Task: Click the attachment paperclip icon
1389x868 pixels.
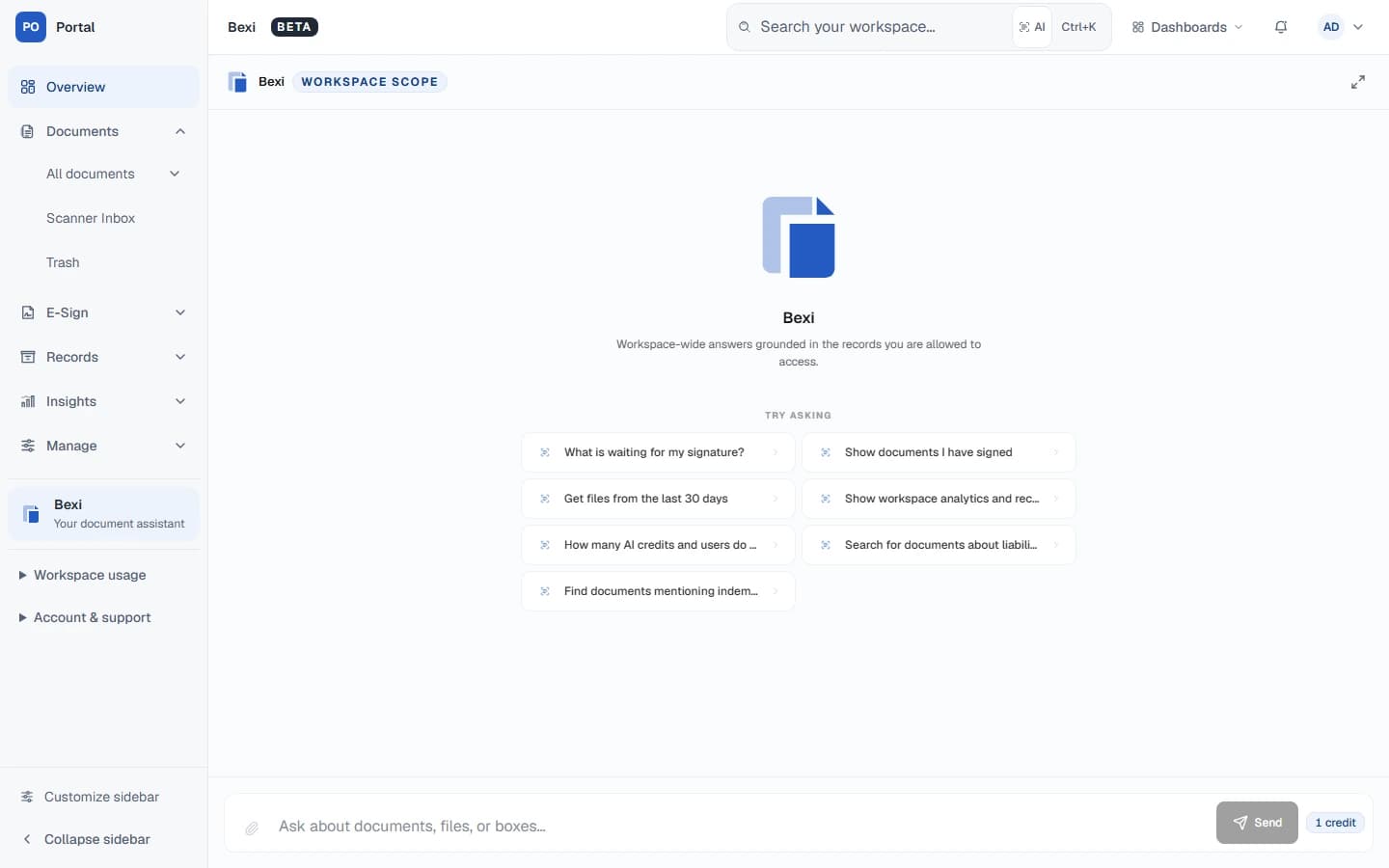Action: (x=252, y=827)
